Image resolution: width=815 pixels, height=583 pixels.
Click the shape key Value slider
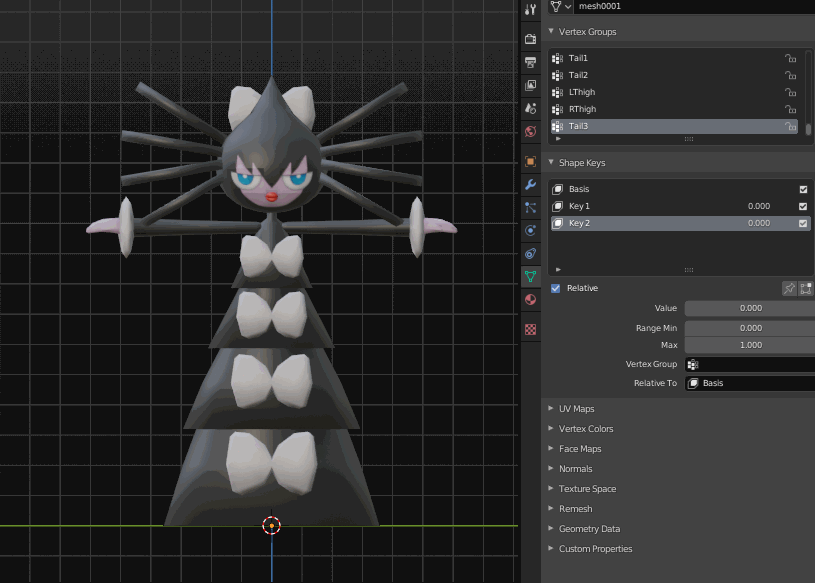point(750,308)
